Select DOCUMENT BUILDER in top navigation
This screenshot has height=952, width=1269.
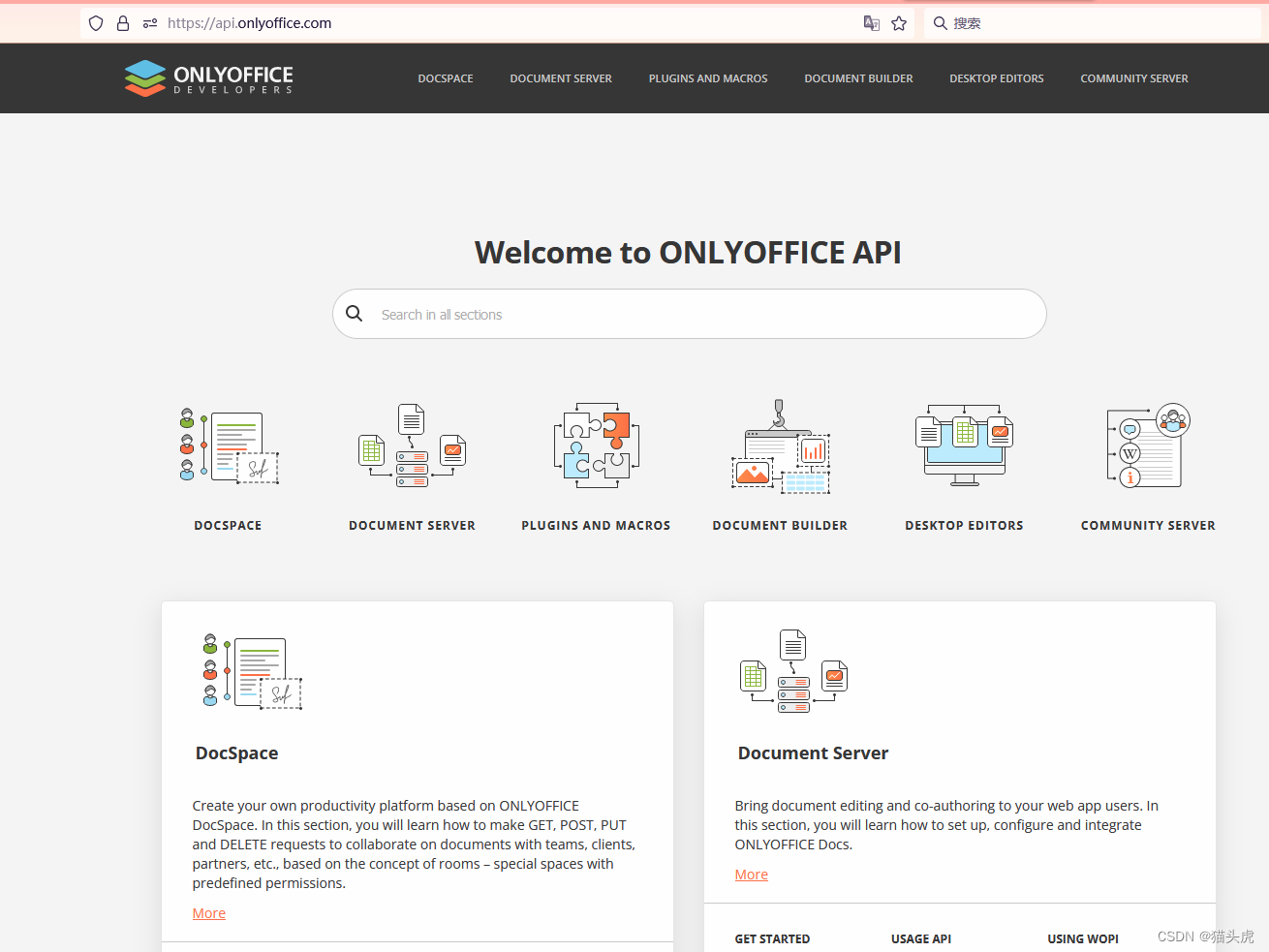(858, 78)
